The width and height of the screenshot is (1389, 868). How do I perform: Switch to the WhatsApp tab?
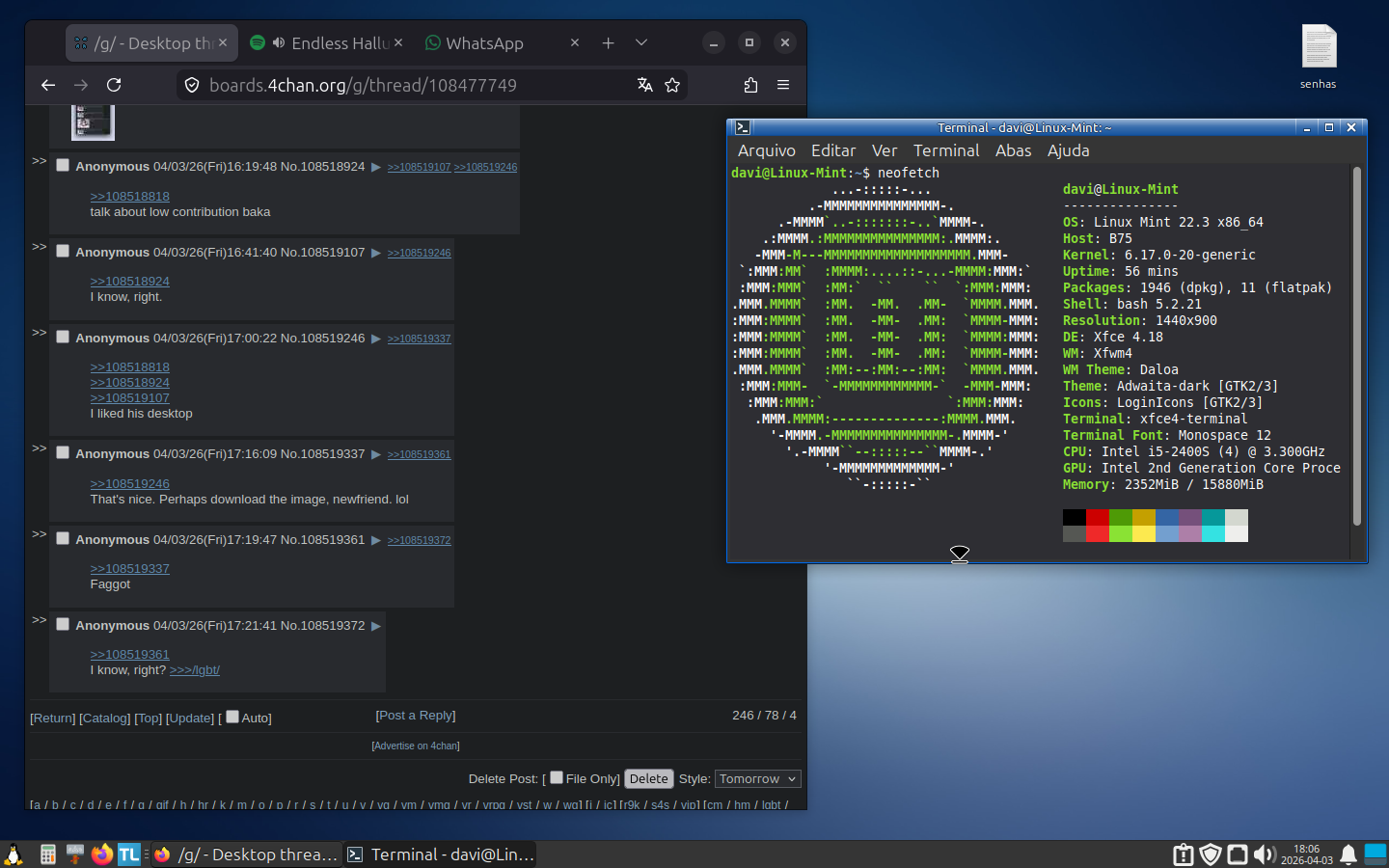[x=484, y=43]
